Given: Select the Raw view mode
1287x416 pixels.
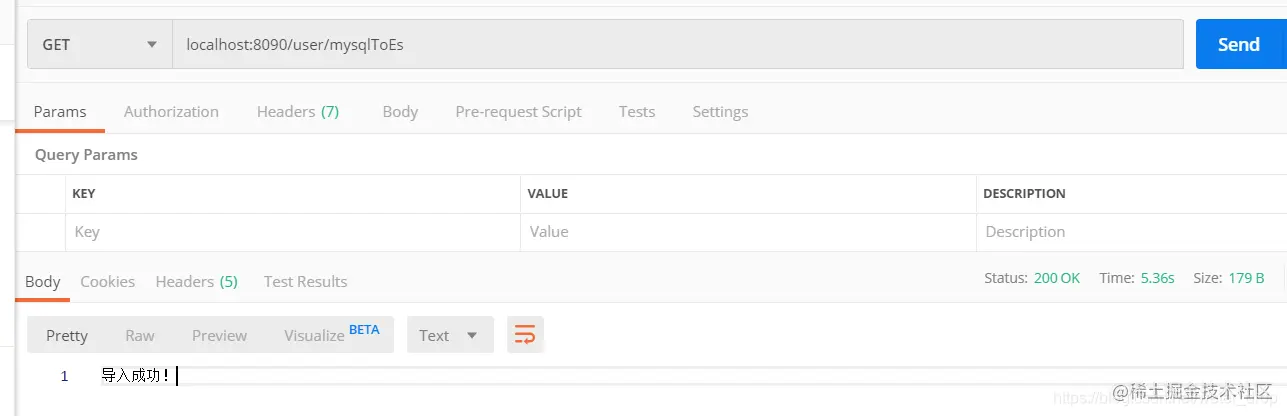Looking at the screenshot, I should [x=140, y=336].
